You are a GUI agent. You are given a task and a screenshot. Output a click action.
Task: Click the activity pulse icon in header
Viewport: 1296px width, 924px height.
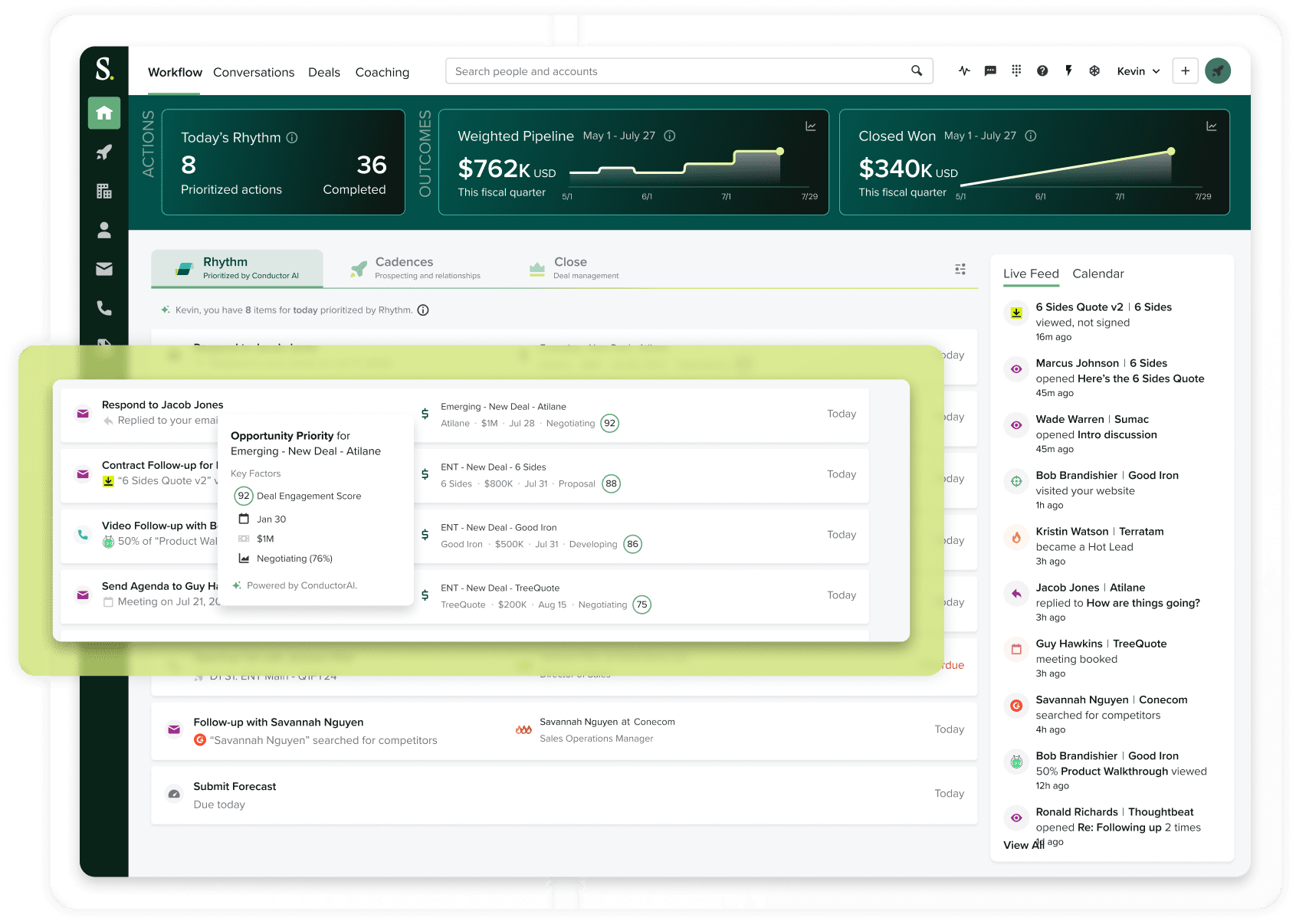pyautogui.click(x=964, y=71)
